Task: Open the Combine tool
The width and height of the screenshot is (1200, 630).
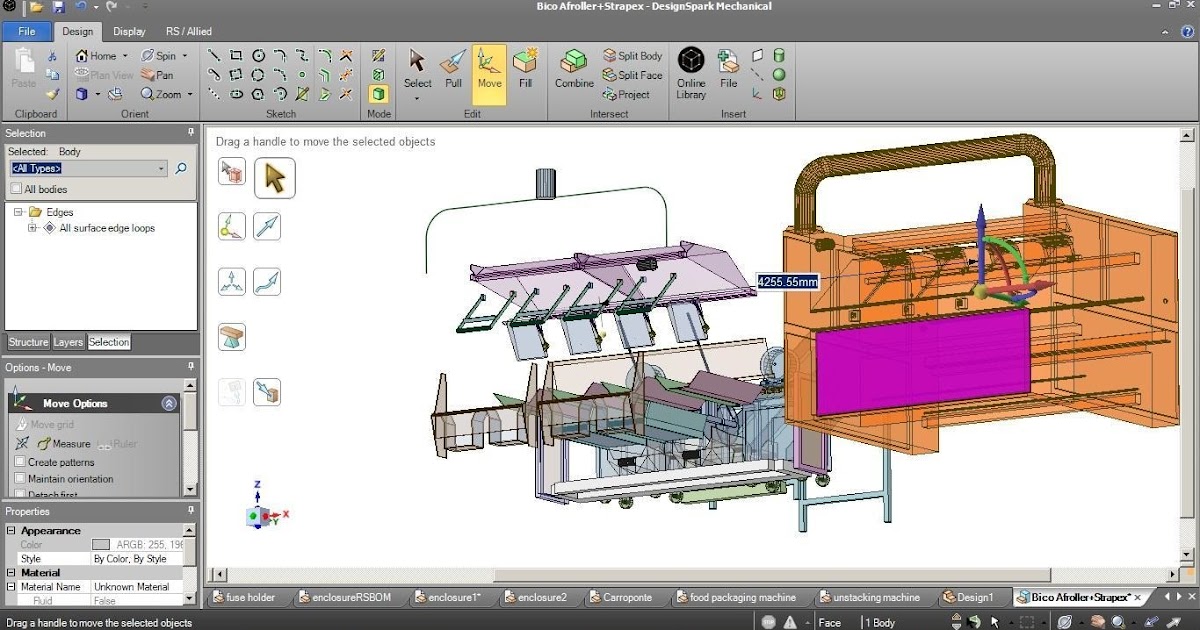Action: pyautogui.click(x=574, y=72)
